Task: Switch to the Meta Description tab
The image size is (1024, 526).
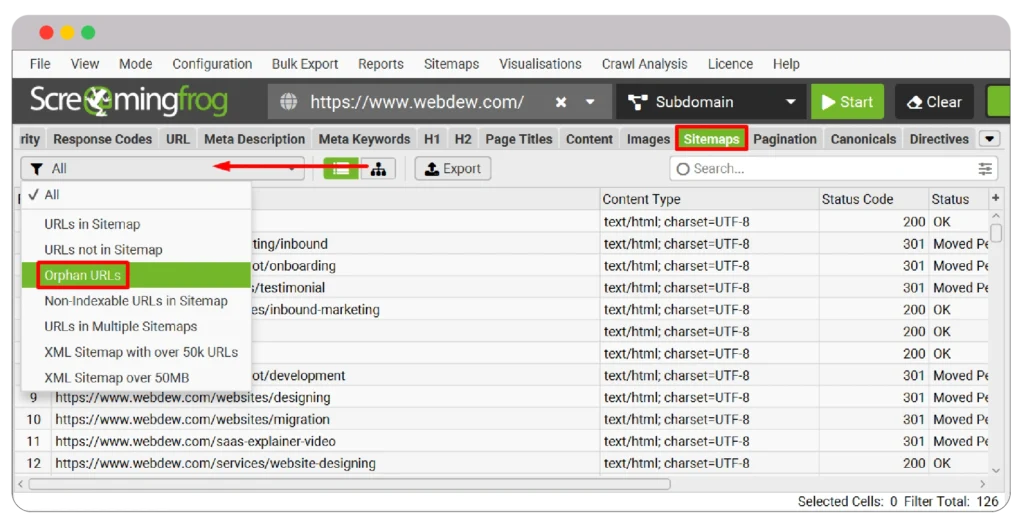Action: coord(254,139)
